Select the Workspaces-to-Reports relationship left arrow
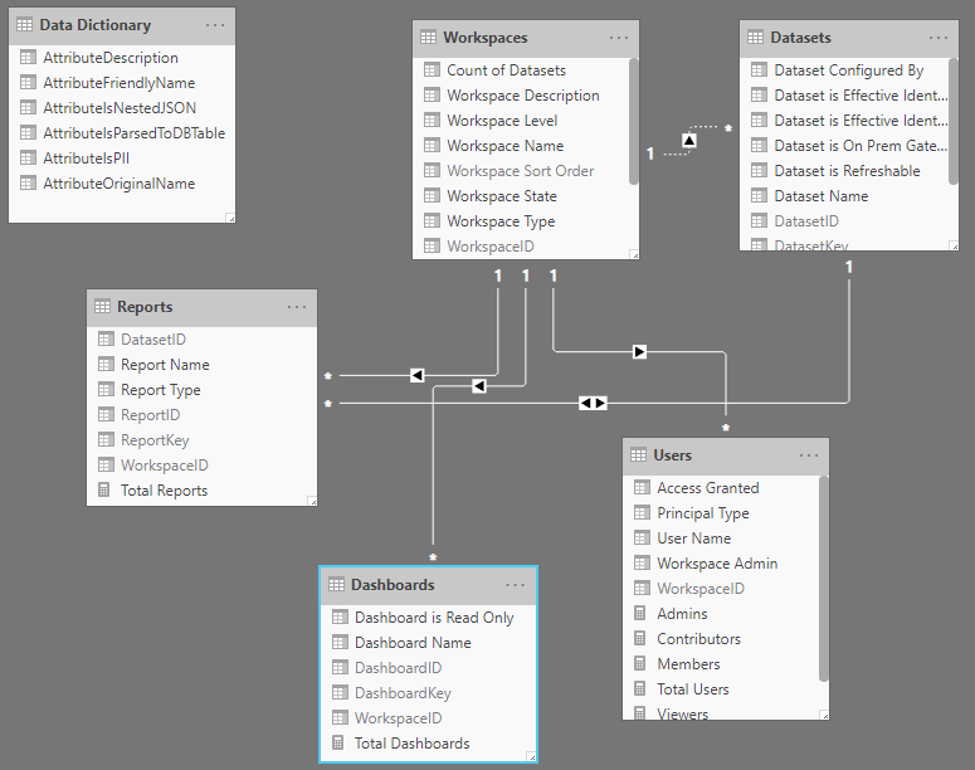Viewport: 975px width, 770px height. (417, 375)
